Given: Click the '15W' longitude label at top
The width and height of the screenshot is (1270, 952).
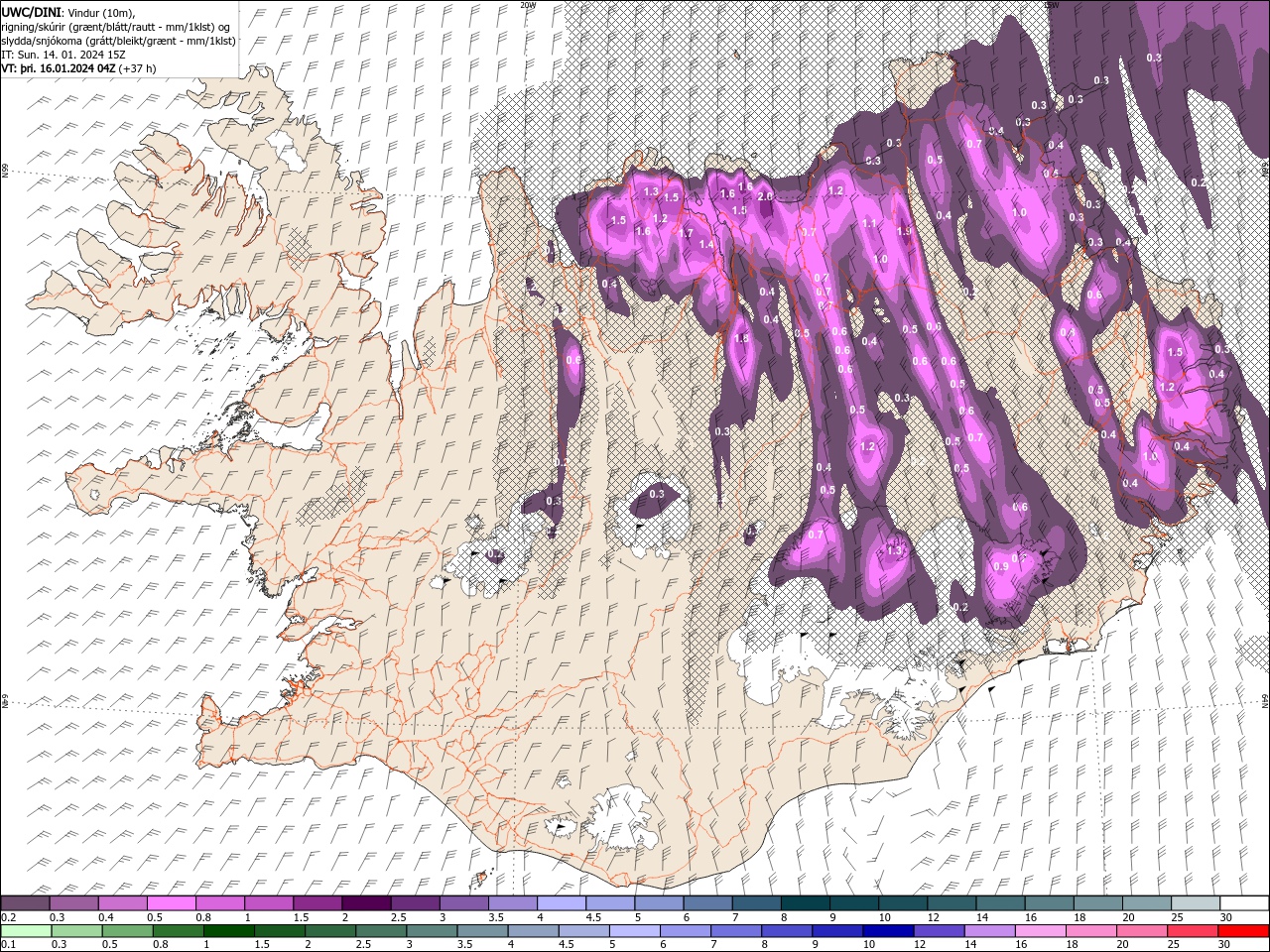Looking at the screenshot, I should pos(1051,5).
